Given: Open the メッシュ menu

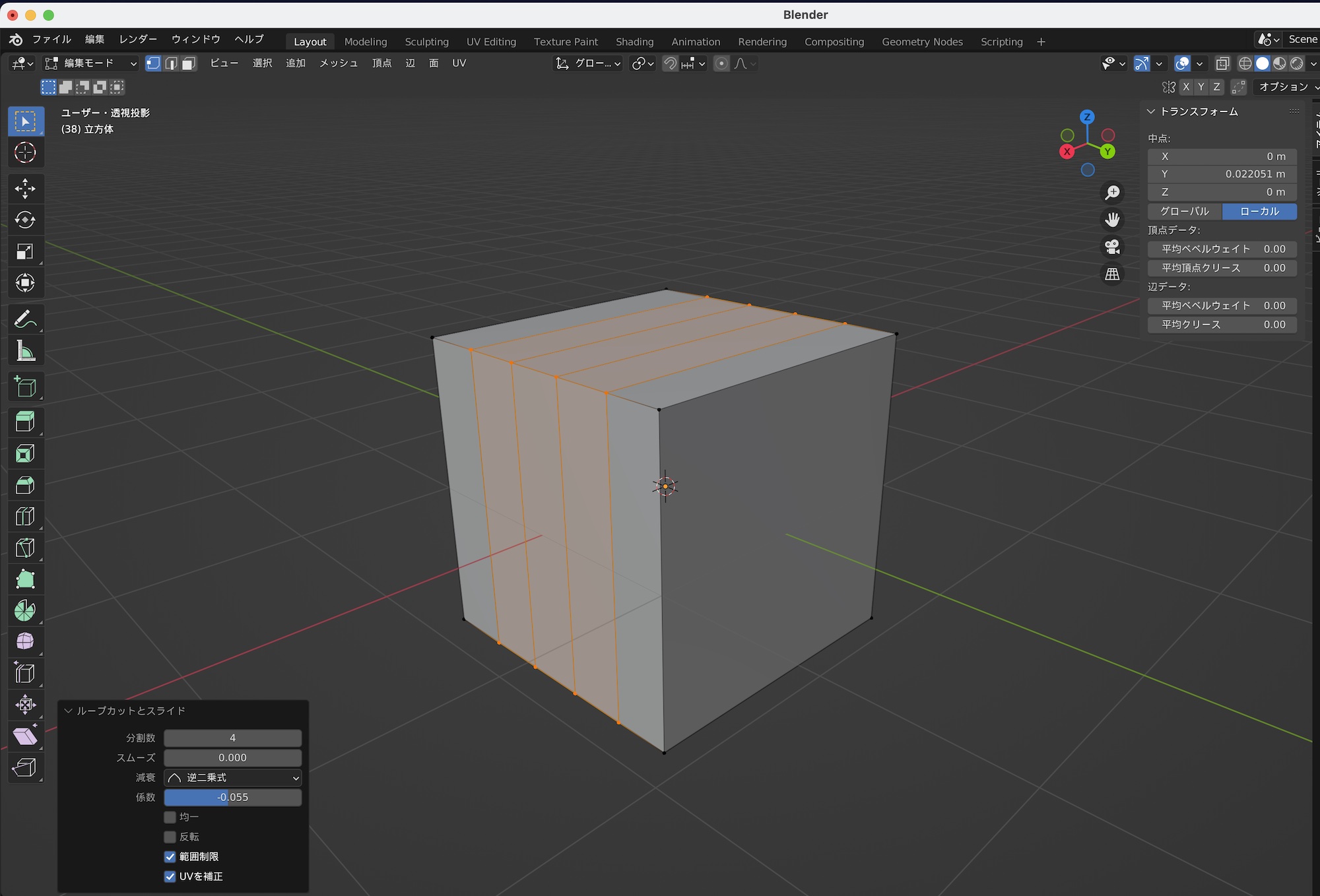Looking at the screenshot, I should click(338, 63).
